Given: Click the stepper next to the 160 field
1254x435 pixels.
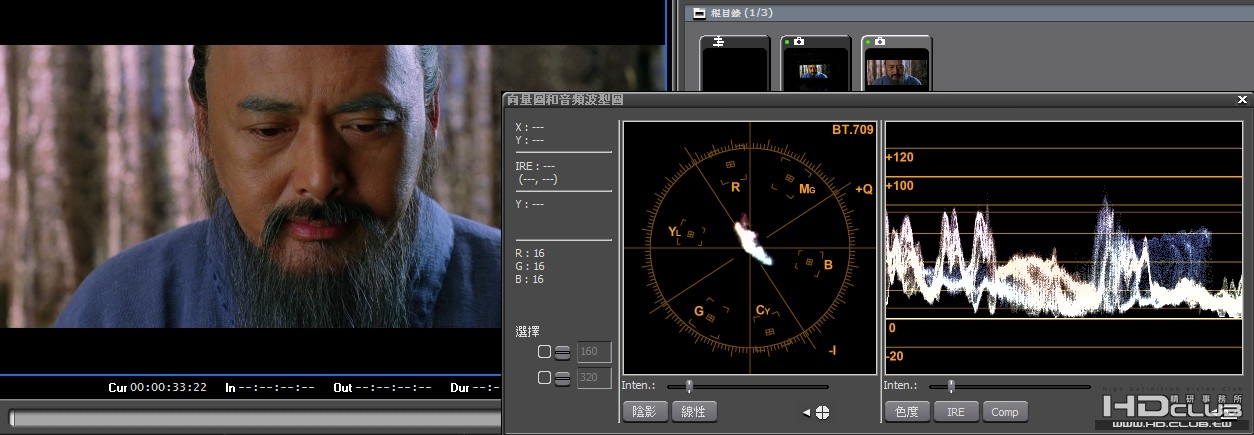Looking at the screenshot, I should point(562,352).
